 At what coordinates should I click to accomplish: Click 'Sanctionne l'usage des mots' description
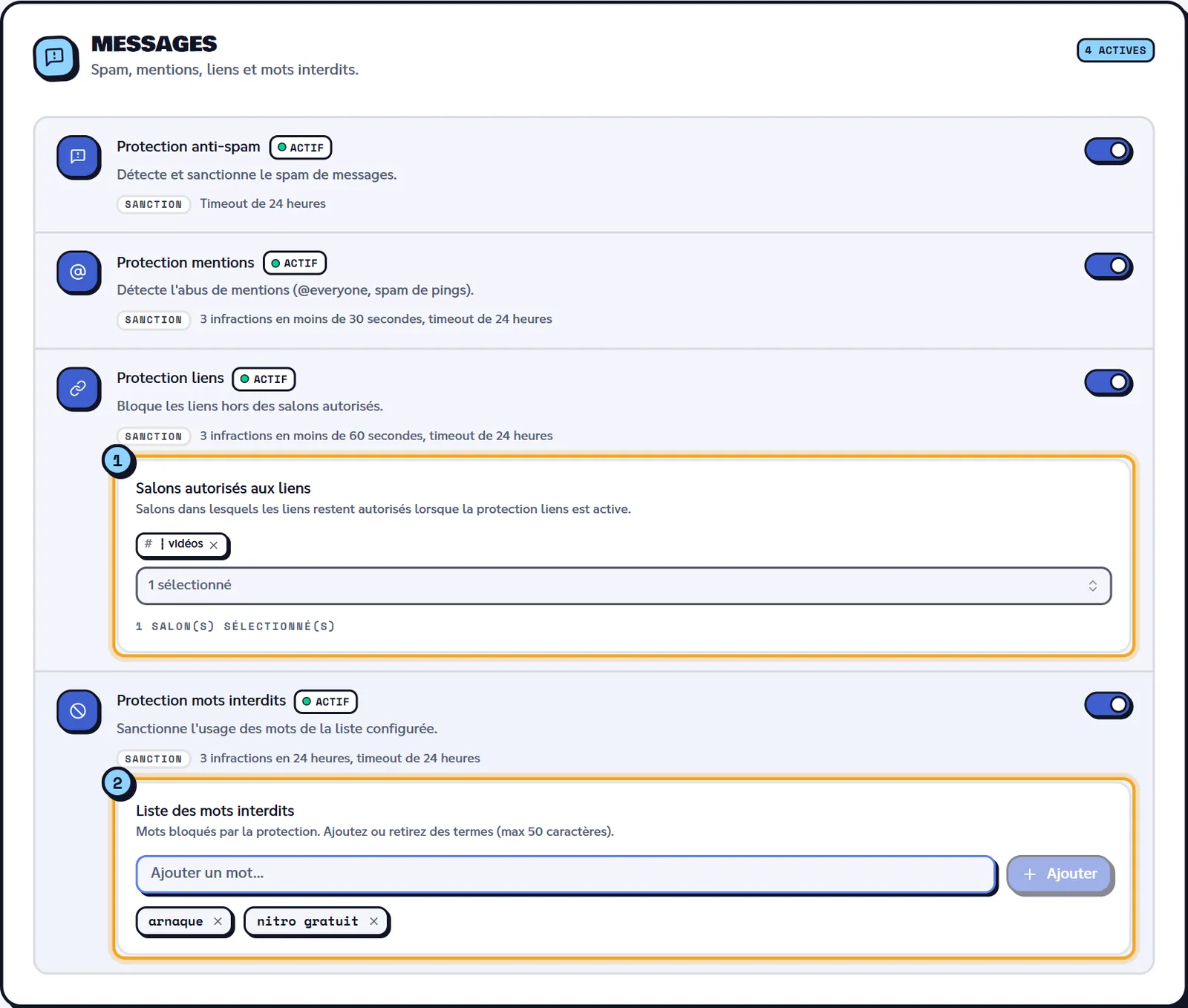click(277, 729)
